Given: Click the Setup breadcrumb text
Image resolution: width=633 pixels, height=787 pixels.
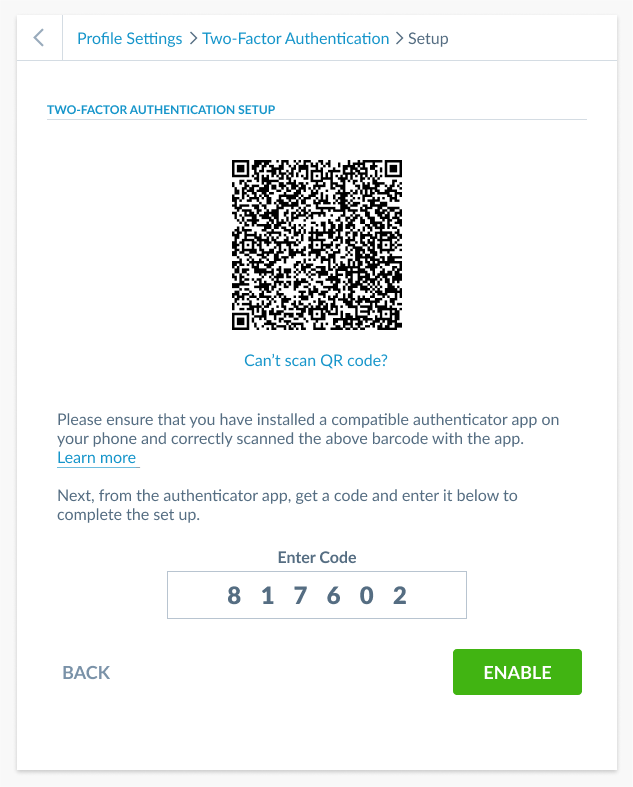Looking at the screenshot, I should 428,39.
